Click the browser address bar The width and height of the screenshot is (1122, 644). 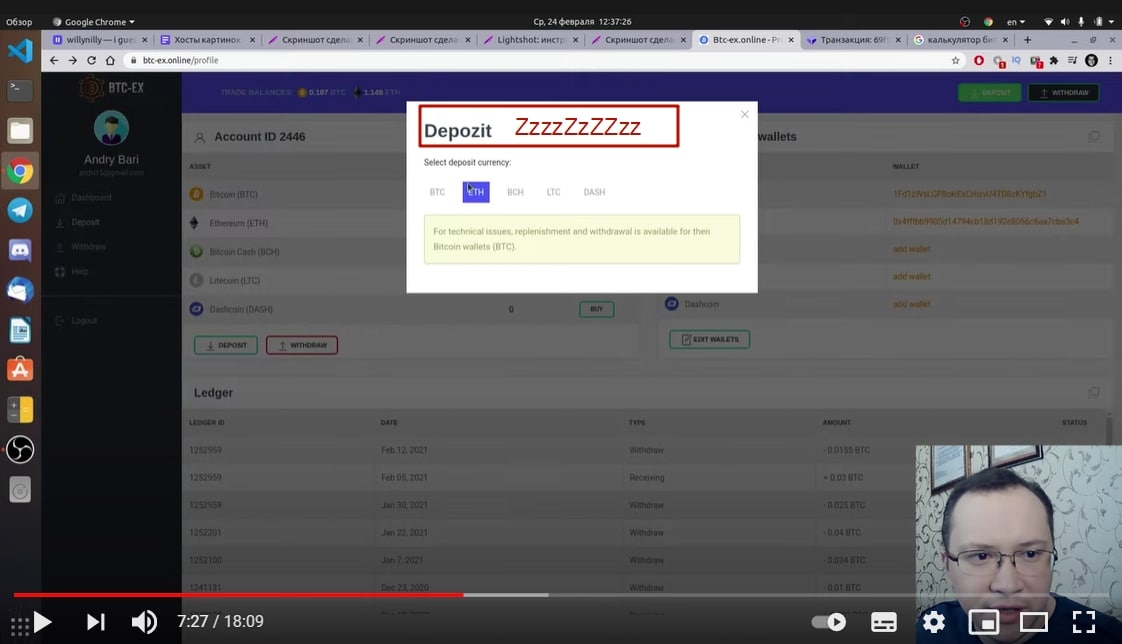[x=537, y=60]
